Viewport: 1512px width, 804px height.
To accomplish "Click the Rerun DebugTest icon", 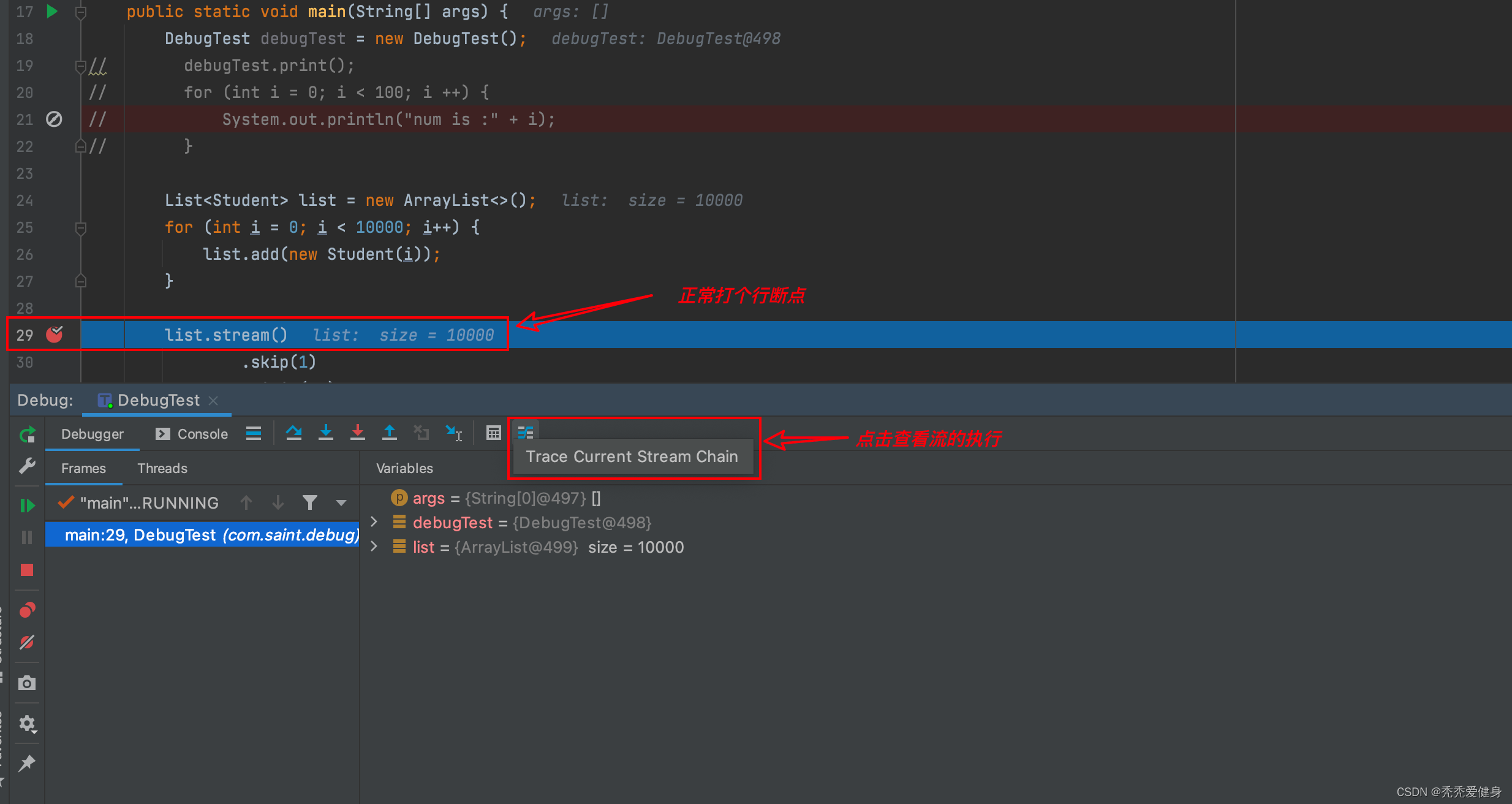I will [28, 434].
